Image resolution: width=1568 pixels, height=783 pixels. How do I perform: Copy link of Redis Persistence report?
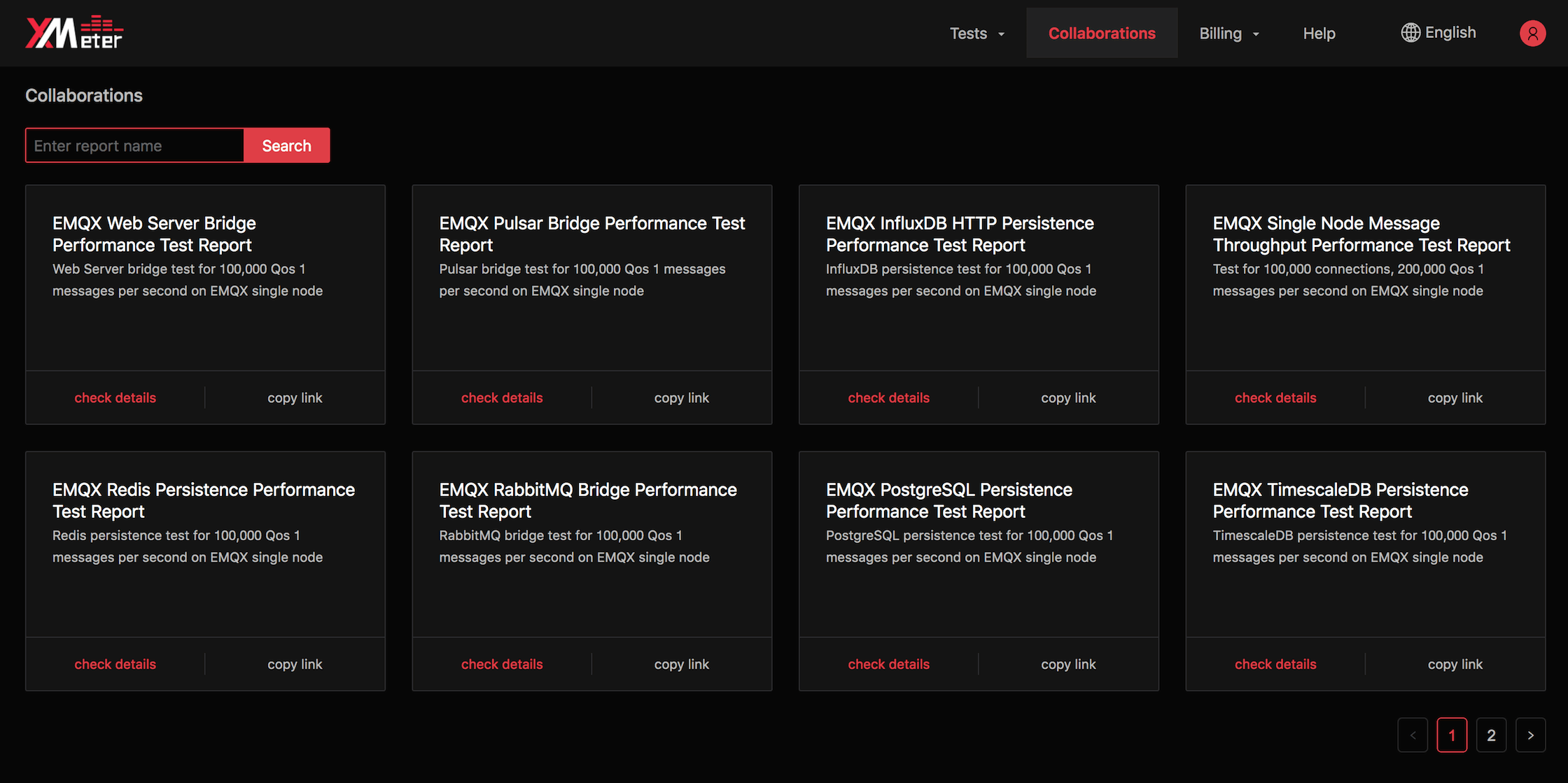295,664
